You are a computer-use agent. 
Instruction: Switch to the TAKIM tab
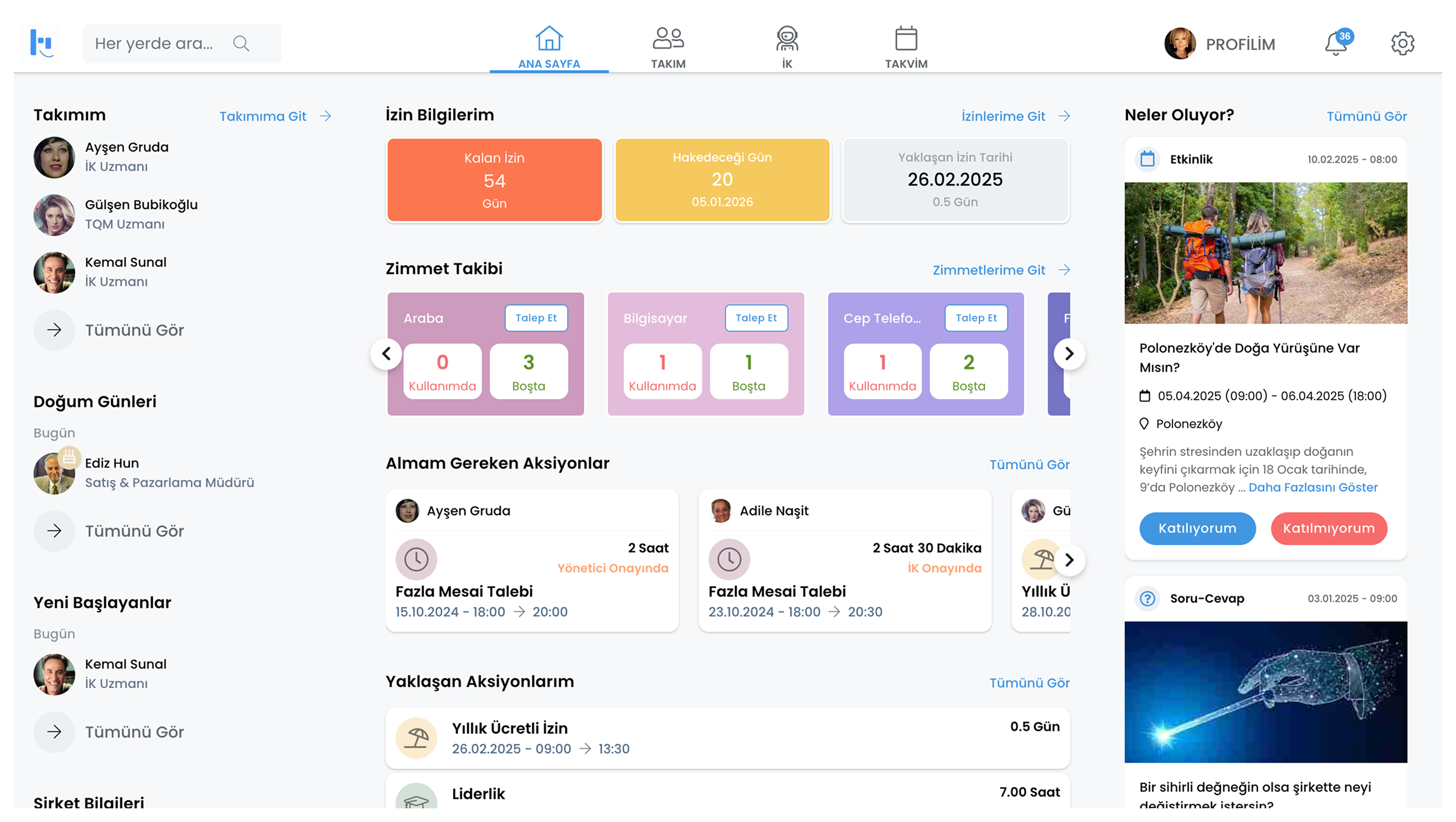[668, 48]
